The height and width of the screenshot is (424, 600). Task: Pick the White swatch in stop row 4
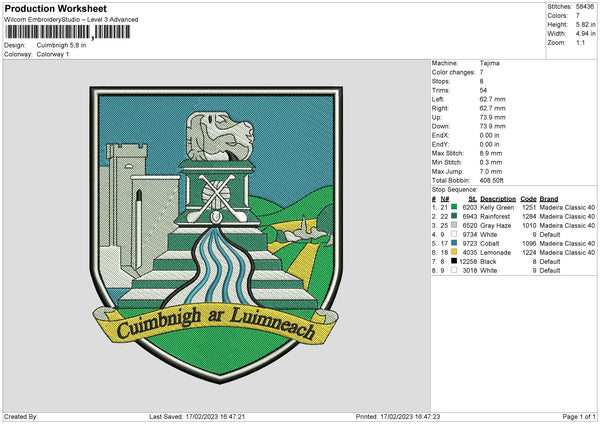click(x=454, y=234)
